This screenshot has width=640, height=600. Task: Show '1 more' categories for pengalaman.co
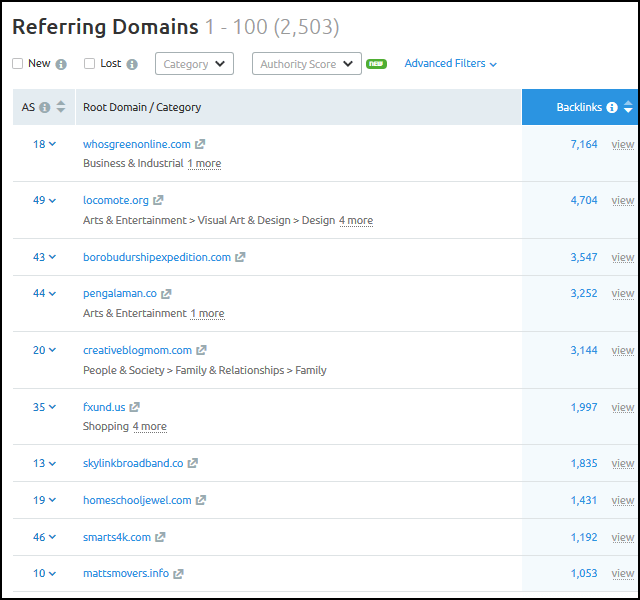(207, 313)
